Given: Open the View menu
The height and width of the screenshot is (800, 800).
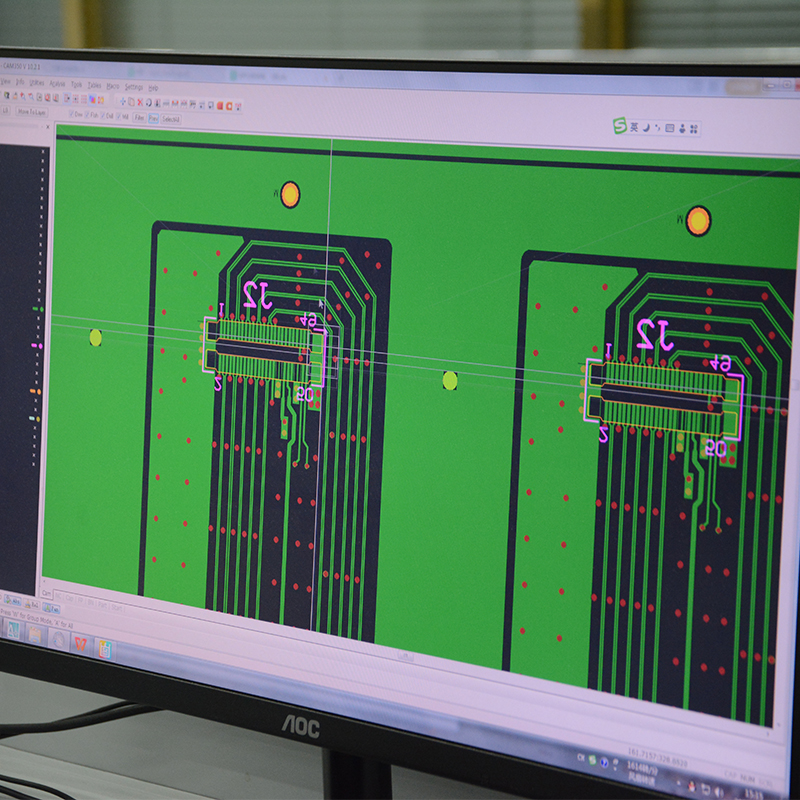Looking at the screenshot, I should pos(6,81).
